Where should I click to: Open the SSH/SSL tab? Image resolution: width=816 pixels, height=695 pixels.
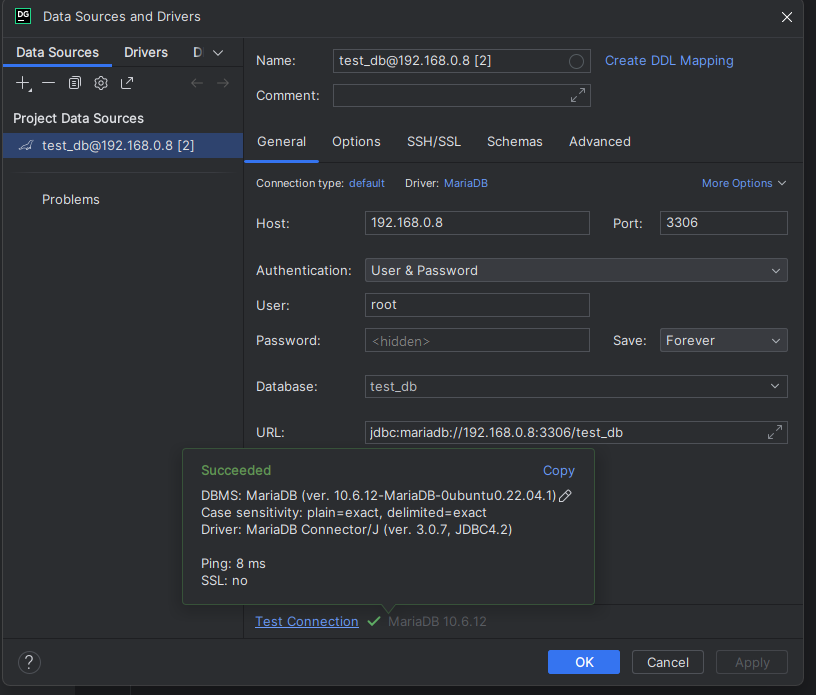coord(434,142)
